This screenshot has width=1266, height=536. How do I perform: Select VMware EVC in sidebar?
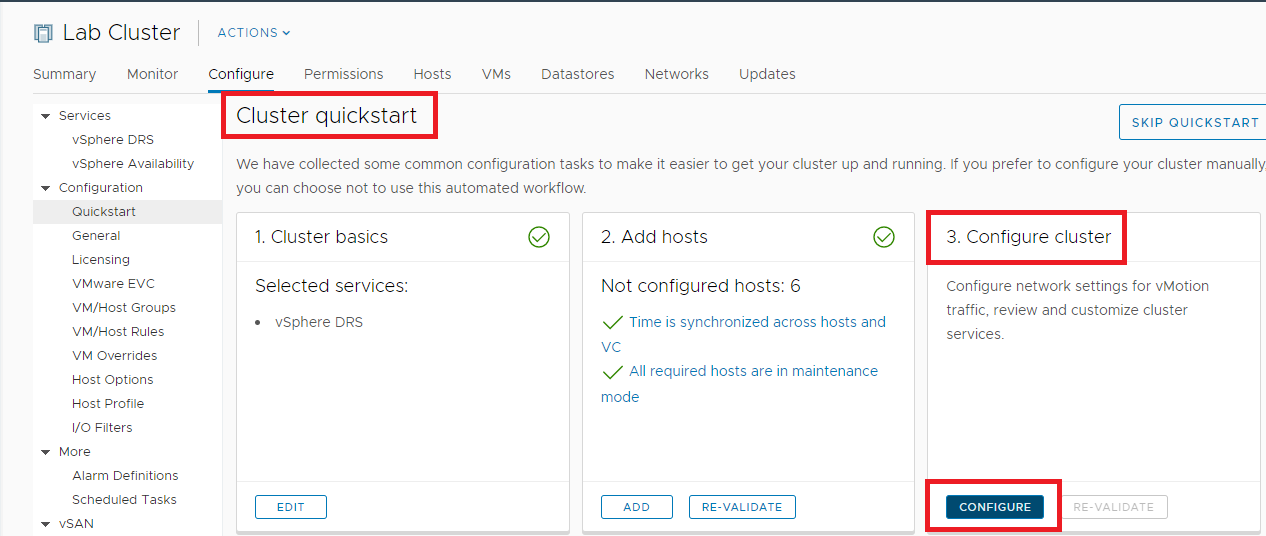pyautogui.click(x=113, y=284)
